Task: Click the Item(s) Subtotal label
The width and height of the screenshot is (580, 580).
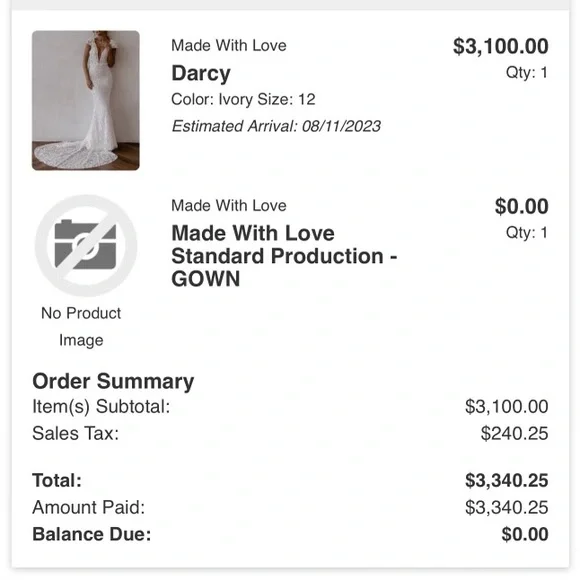Action: click(101, 407)
